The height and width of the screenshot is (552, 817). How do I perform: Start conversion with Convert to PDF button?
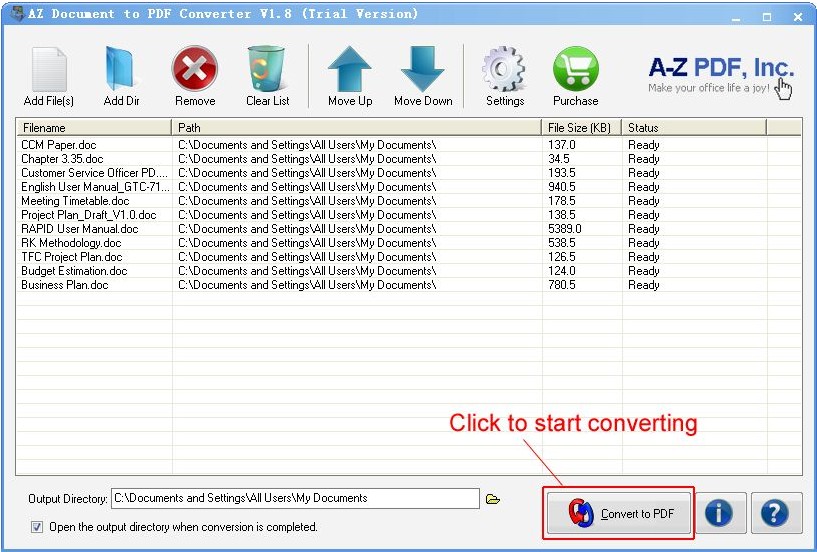pos(618,513)
